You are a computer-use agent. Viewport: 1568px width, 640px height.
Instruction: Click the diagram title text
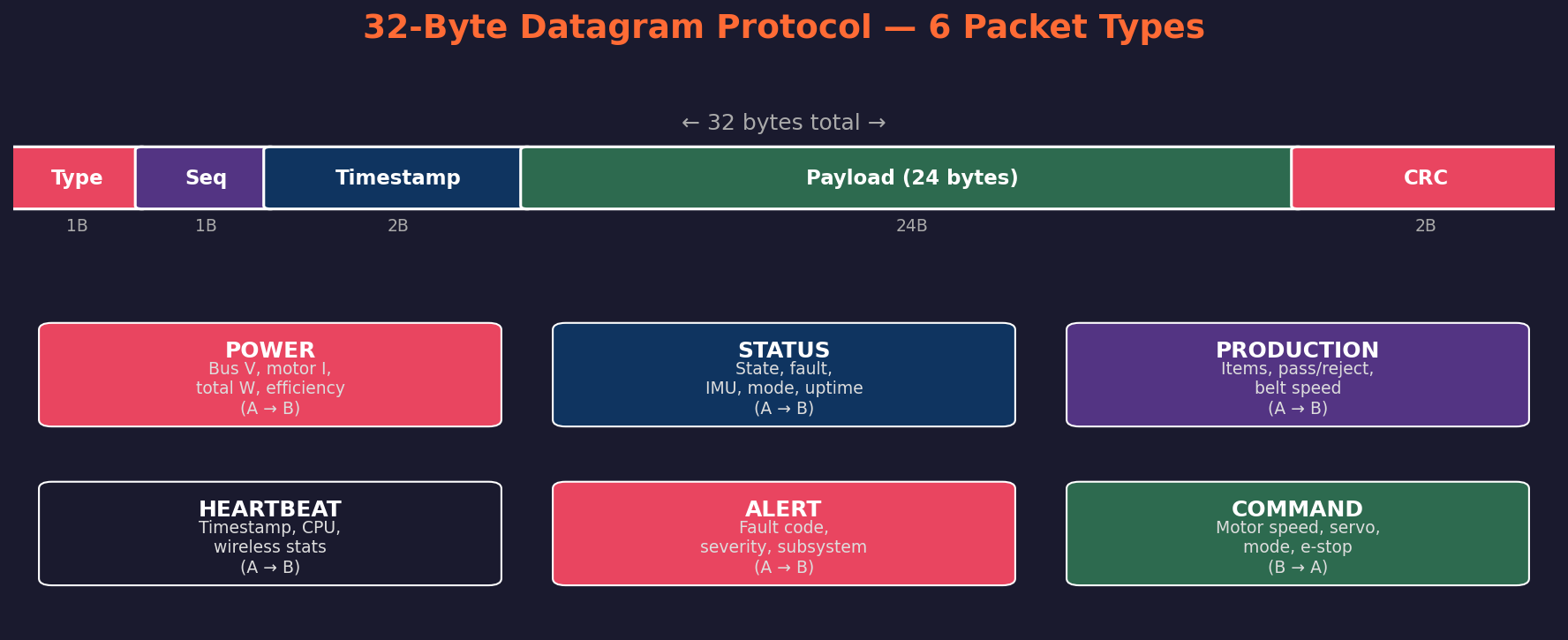[784, 28]
